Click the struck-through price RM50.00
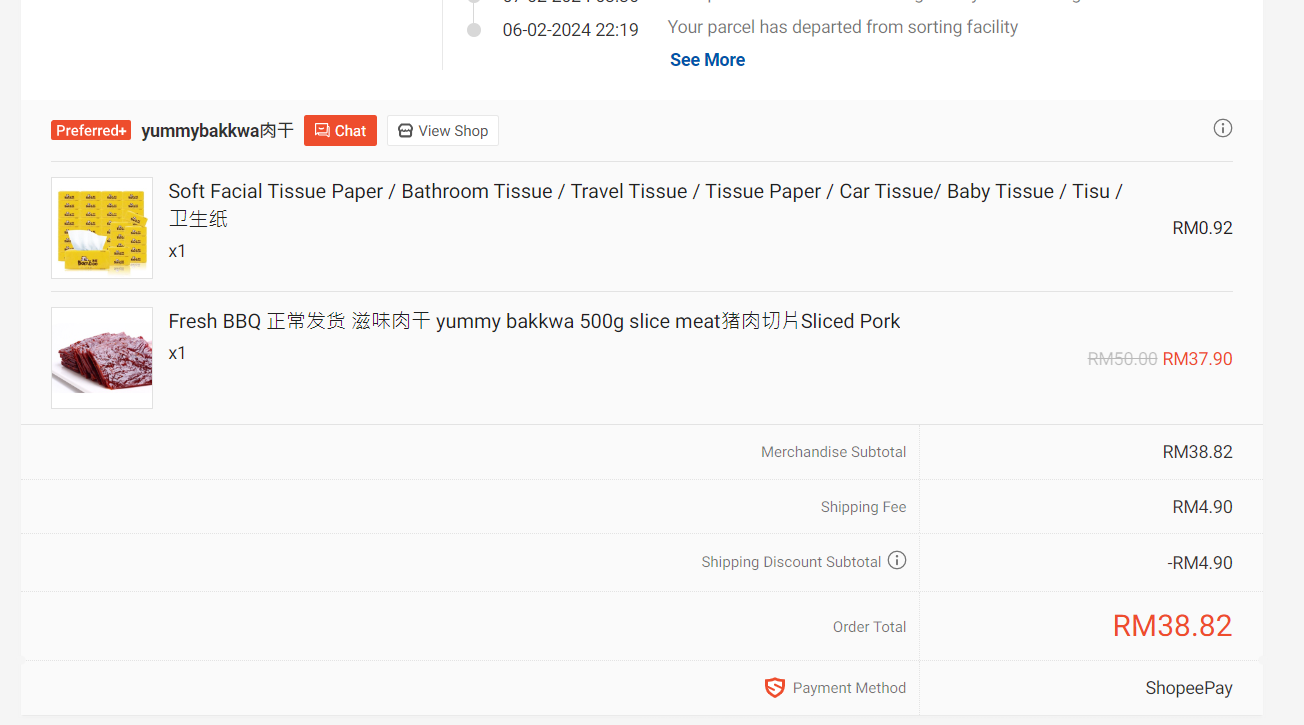 click(1122, 359)
